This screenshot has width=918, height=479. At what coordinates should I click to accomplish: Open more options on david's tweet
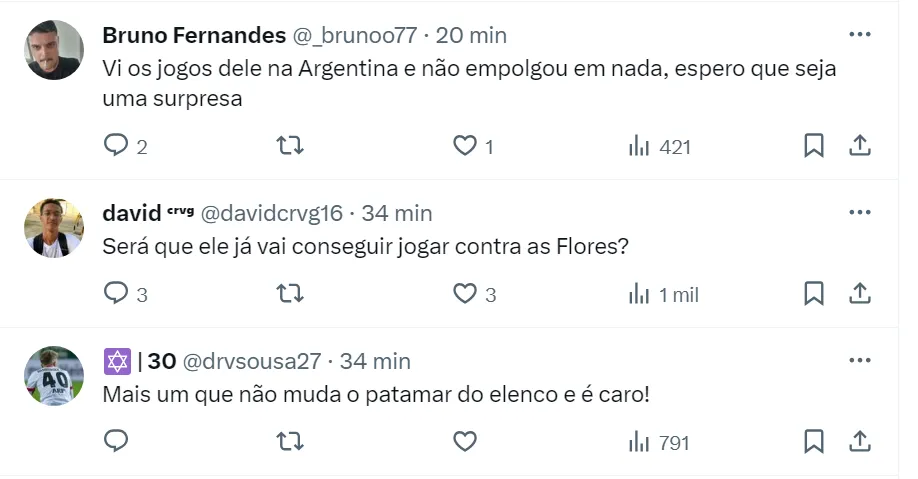pyautogui.click(x=859, y=213)
